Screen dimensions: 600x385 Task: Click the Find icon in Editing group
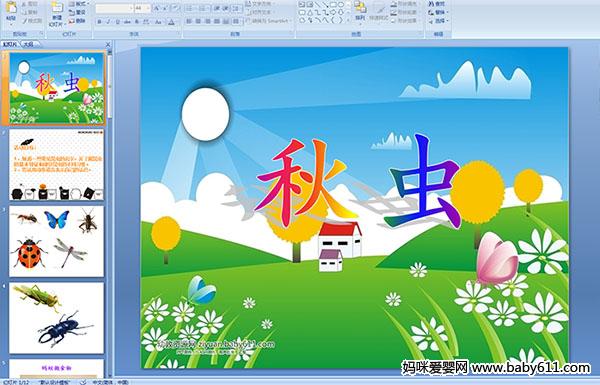click(x=437, y=4)
